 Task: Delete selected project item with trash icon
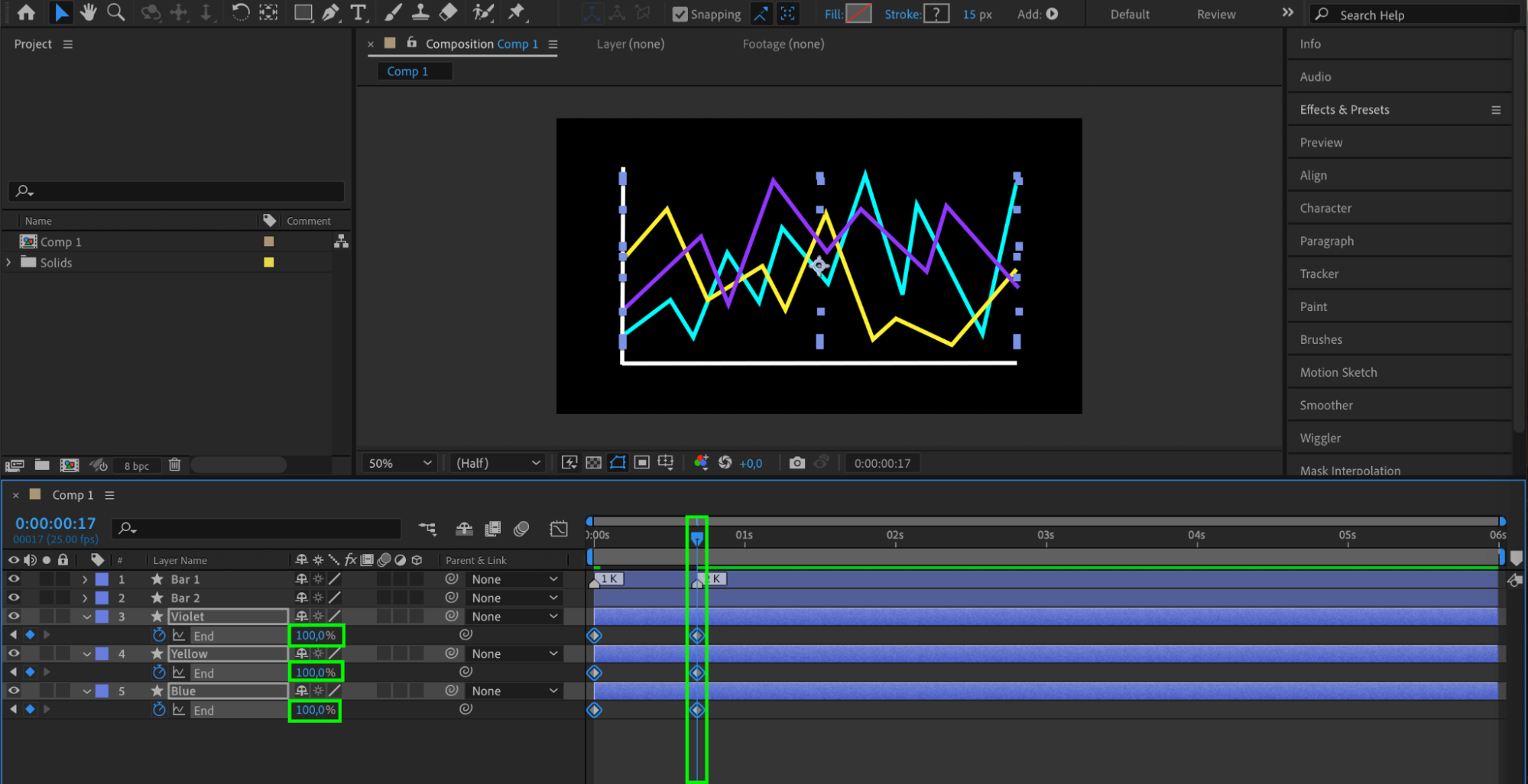click(174, 465)
